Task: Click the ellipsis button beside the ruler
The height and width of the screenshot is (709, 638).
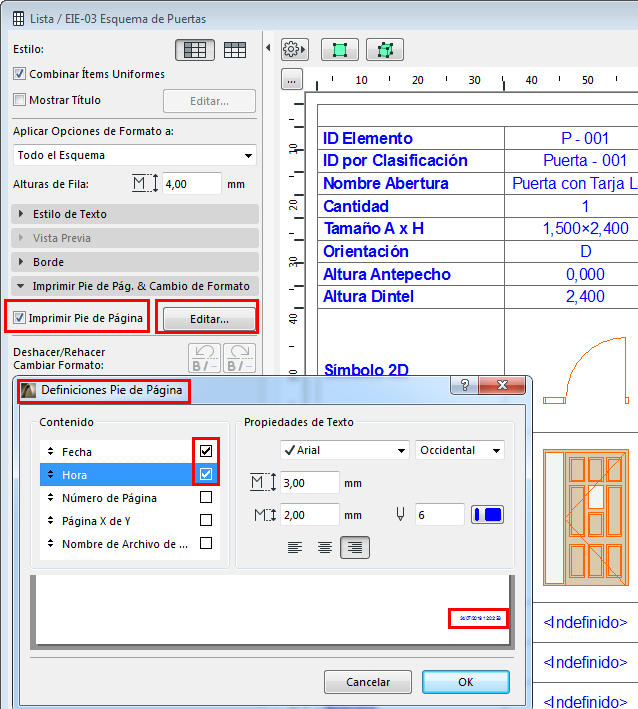Action: point(292,81)
